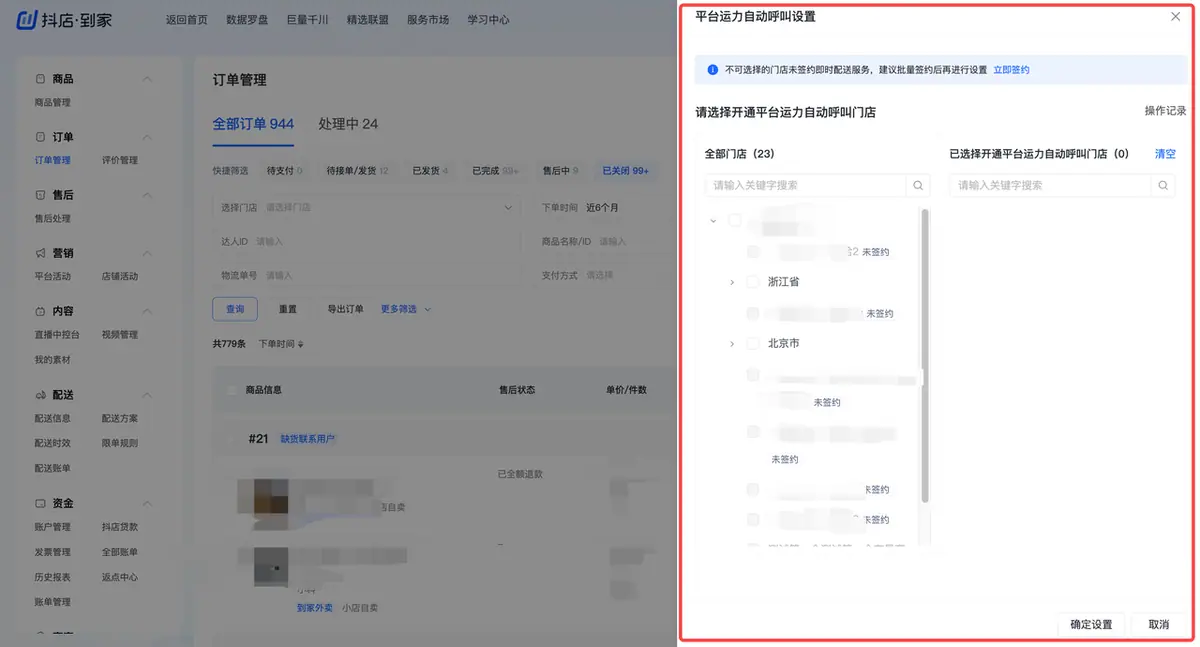The width and height of the screenshot is (1200, 647).
Task: Click the 营销 megaphone sidebar icon
Action: 40,253
